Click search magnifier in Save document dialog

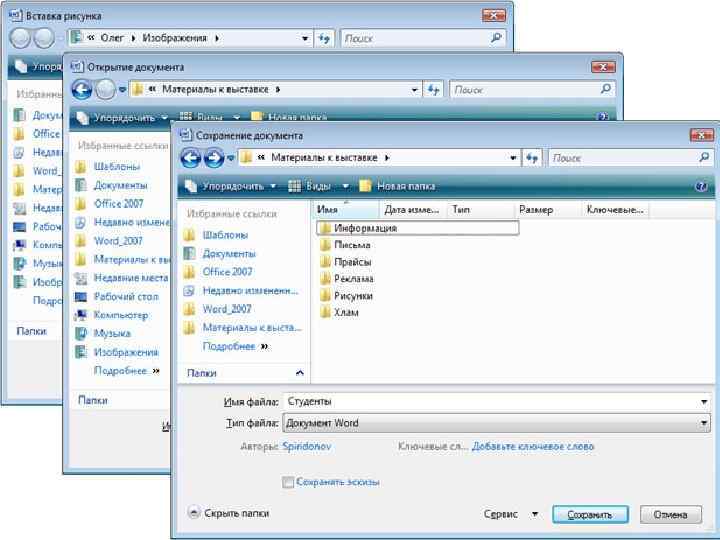(x=703, y=158)
